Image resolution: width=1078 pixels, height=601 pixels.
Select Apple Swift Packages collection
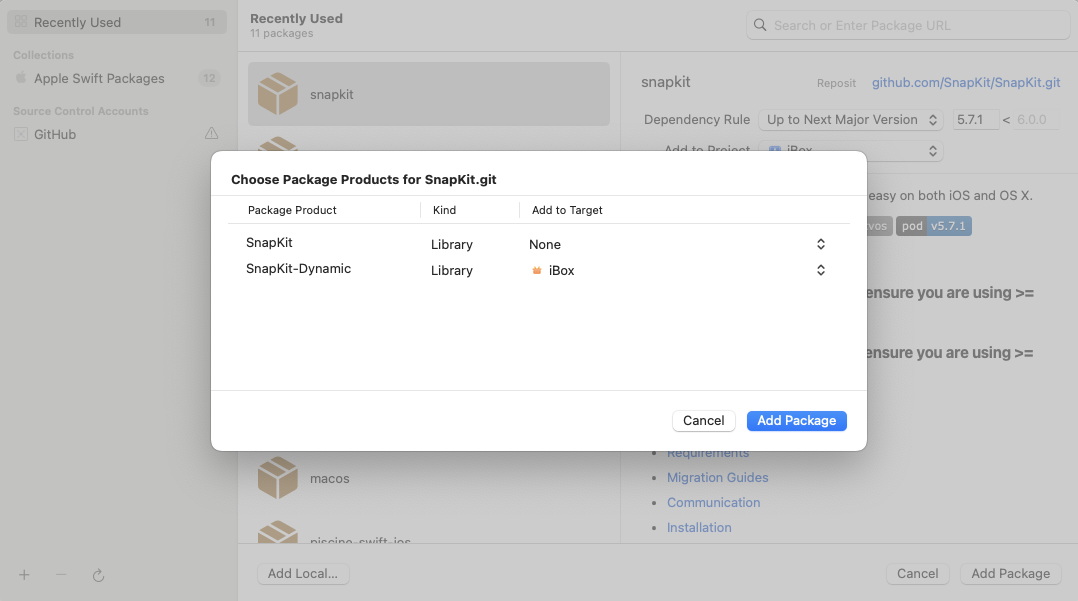99,78
